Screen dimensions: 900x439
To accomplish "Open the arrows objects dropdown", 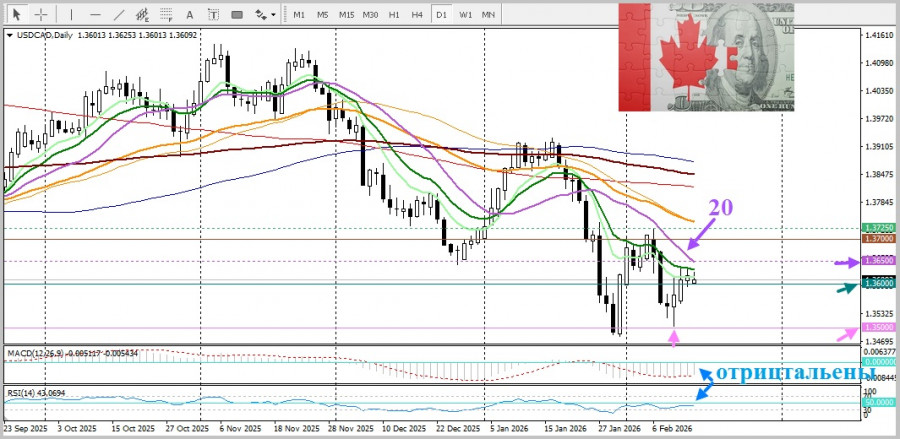I will (x=266, y=15).
